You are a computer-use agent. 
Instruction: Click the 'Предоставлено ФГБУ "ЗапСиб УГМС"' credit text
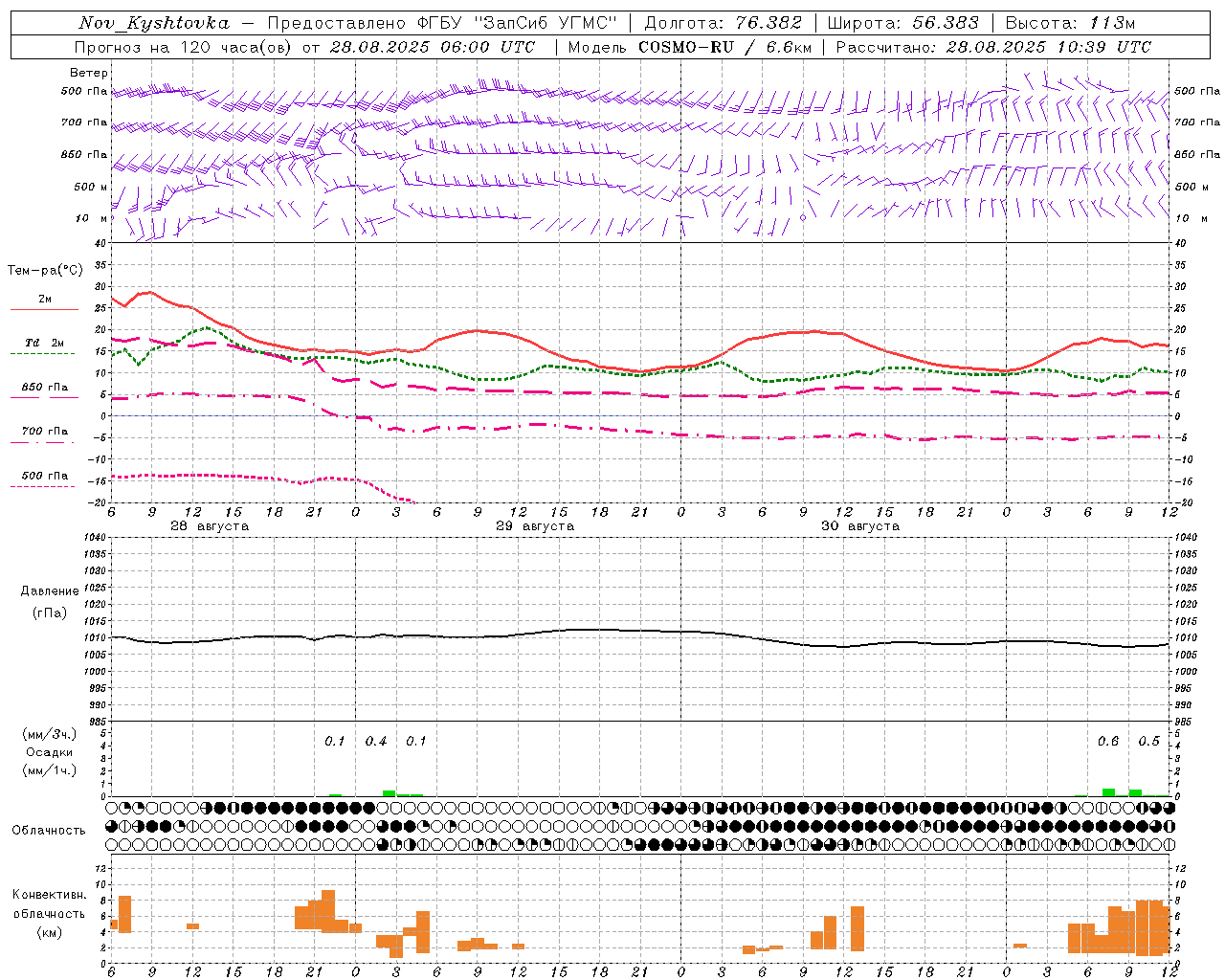click(442, 23)
